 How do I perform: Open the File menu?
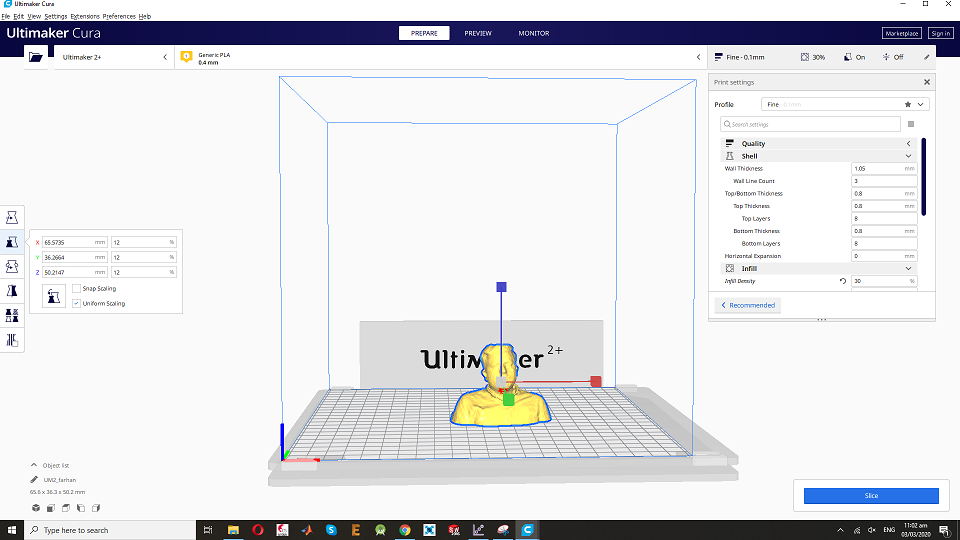[6, 17]
